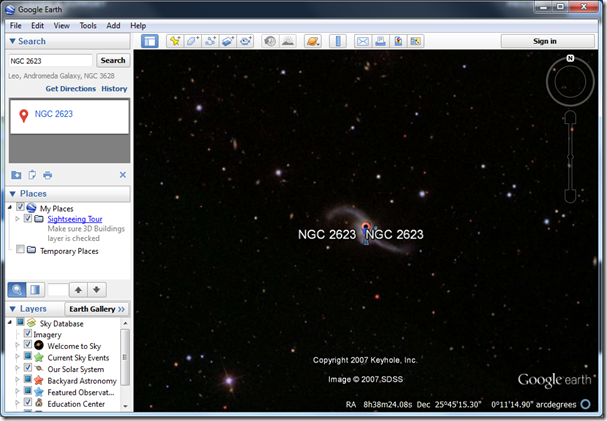This screenshot has height=421, width=607.
Task: Toggle the Welcome to Sky checkbox
Action: [28, 344]
